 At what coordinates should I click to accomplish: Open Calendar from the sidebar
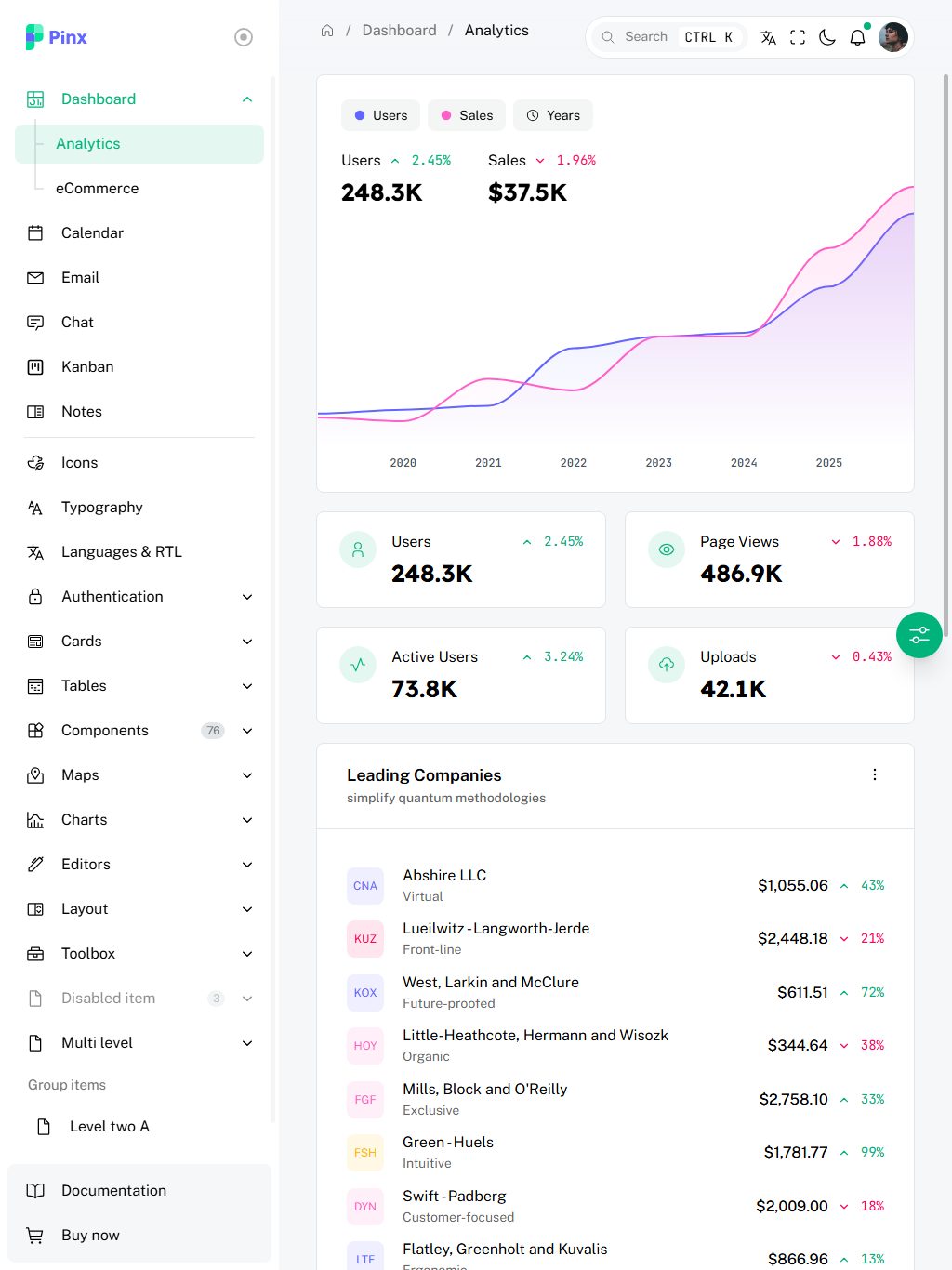pos(139,233)
